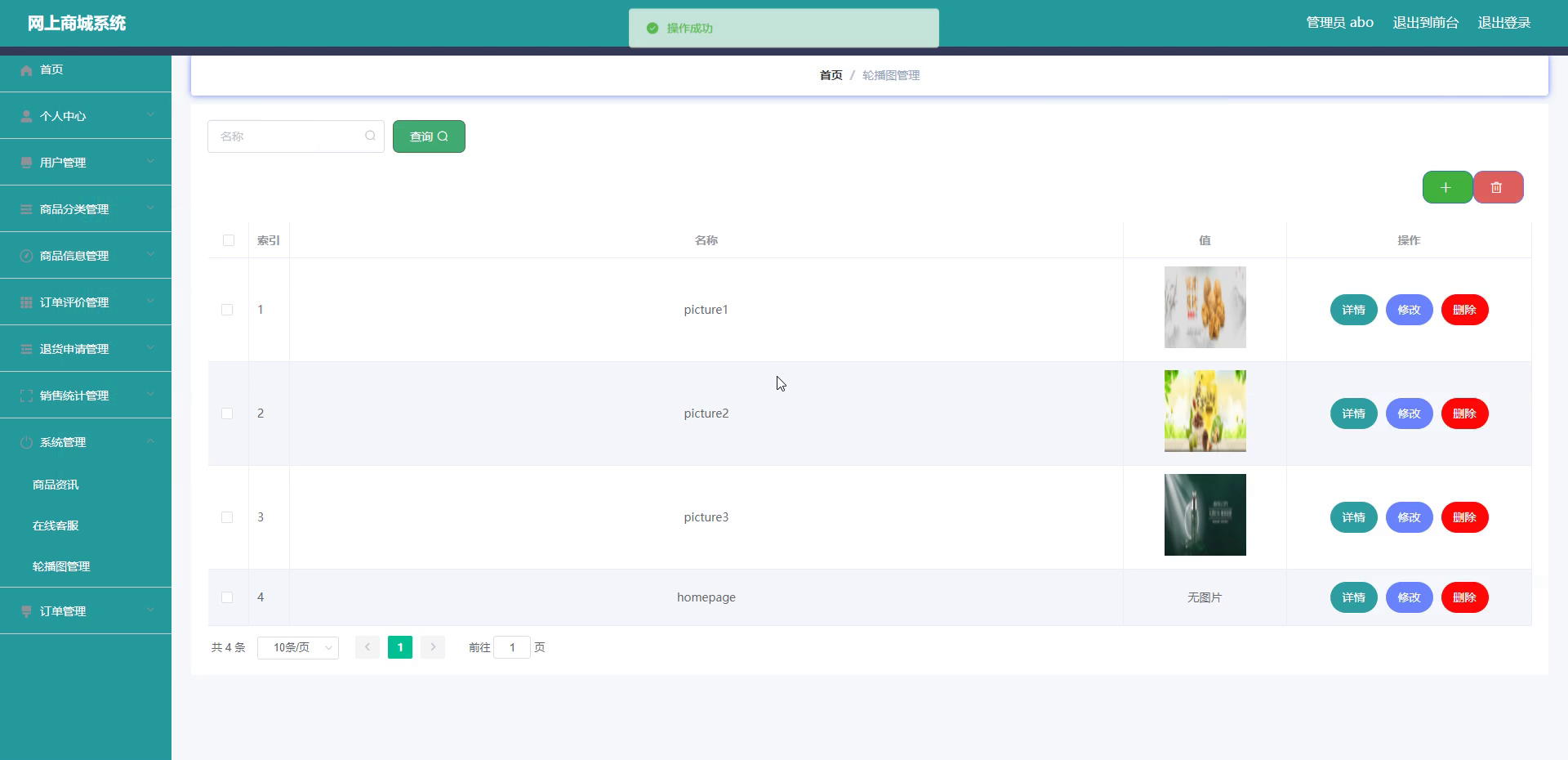Click the red trash batch-delete button
Image resolution: width=1568 pixels, height=760 pixels.
pyautogui.click(x=1497, y=187)
